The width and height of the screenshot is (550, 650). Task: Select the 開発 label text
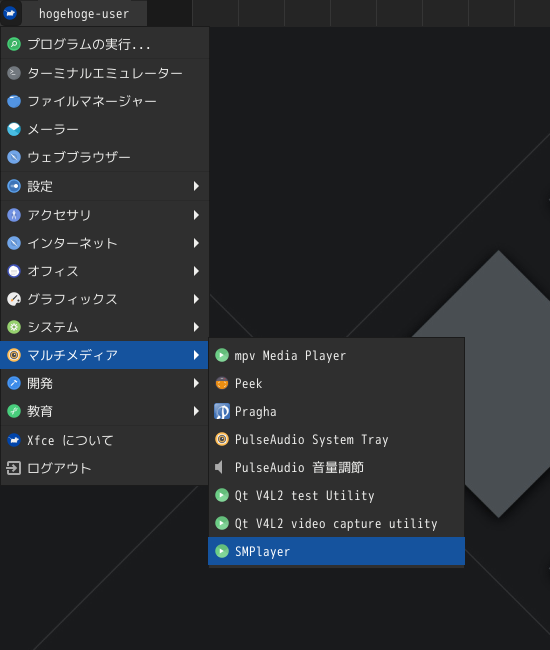[x=40, y=383]
